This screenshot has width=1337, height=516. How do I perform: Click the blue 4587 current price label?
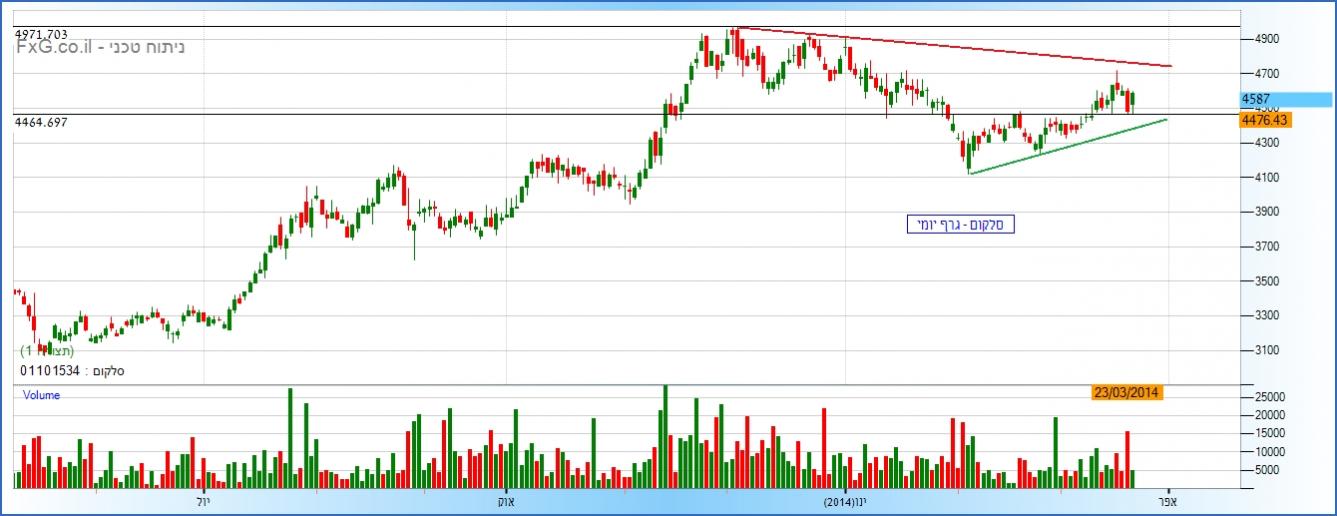coord(1284,99)
